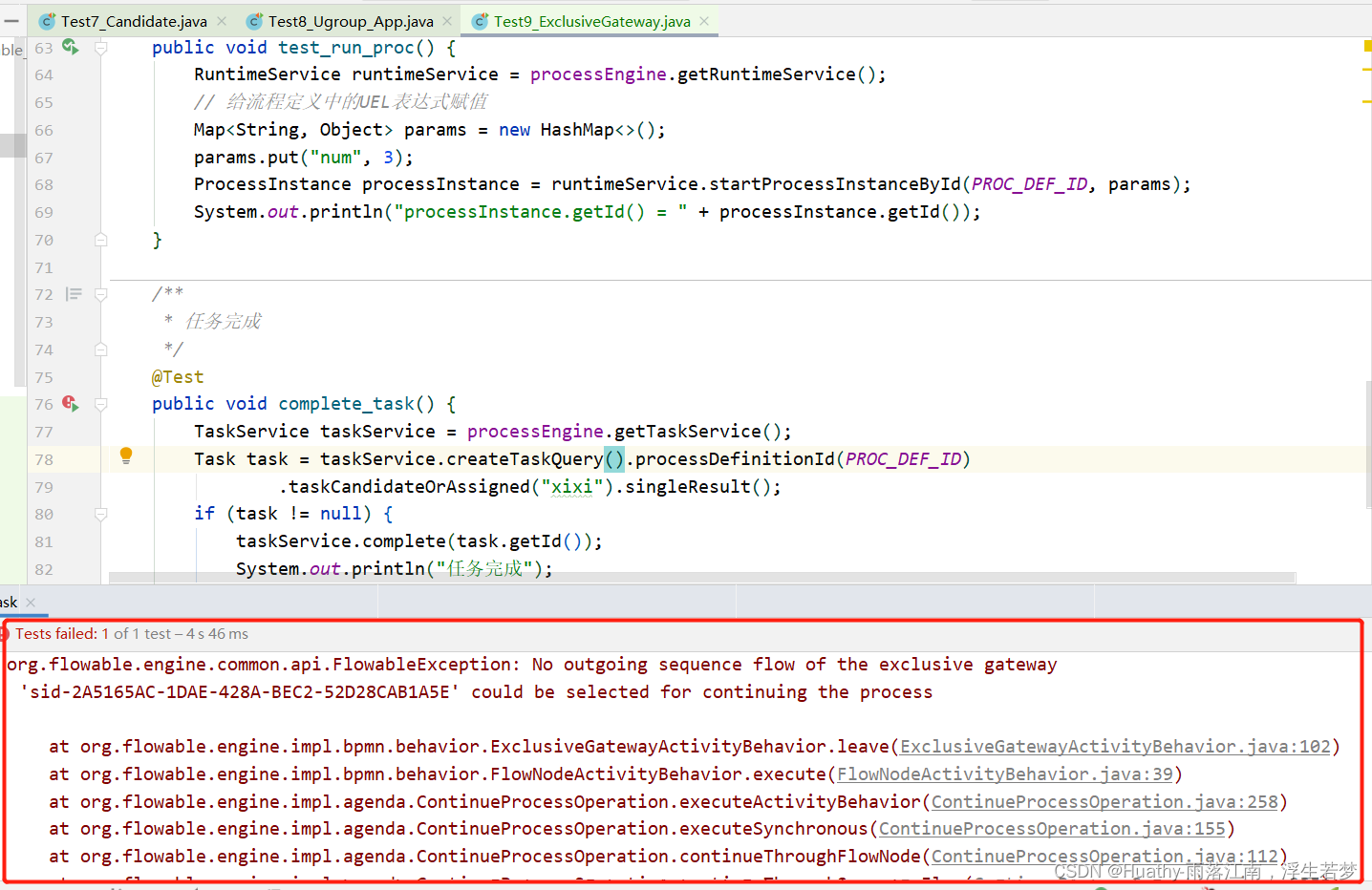
Task: Click the "num" string in params.put
Action: (x=336, y=158)
